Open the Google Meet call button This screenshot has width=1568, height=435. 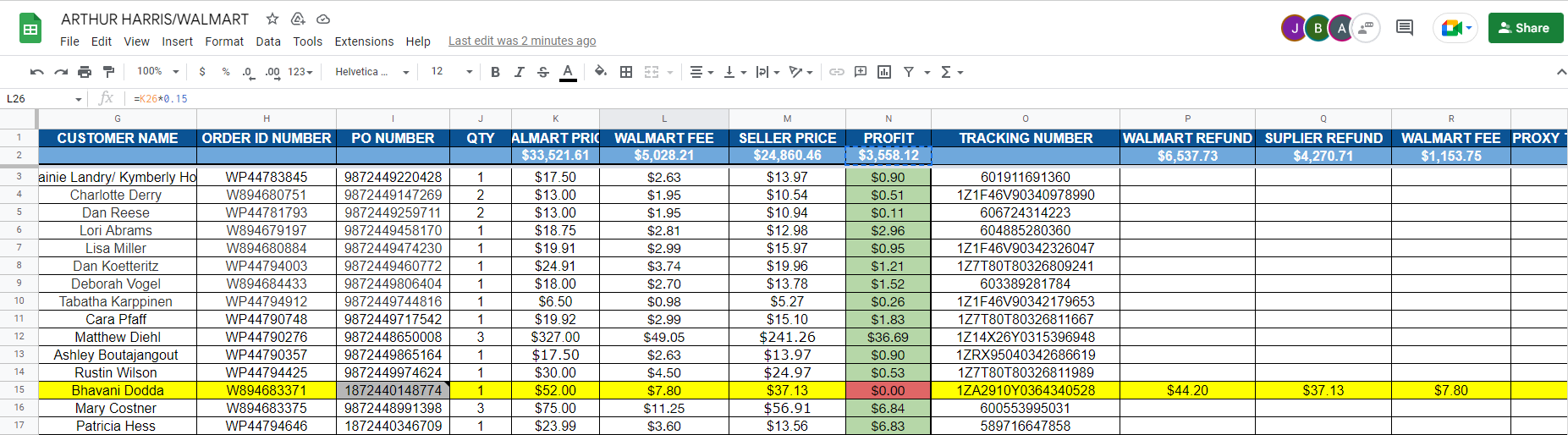point(1455,28)
